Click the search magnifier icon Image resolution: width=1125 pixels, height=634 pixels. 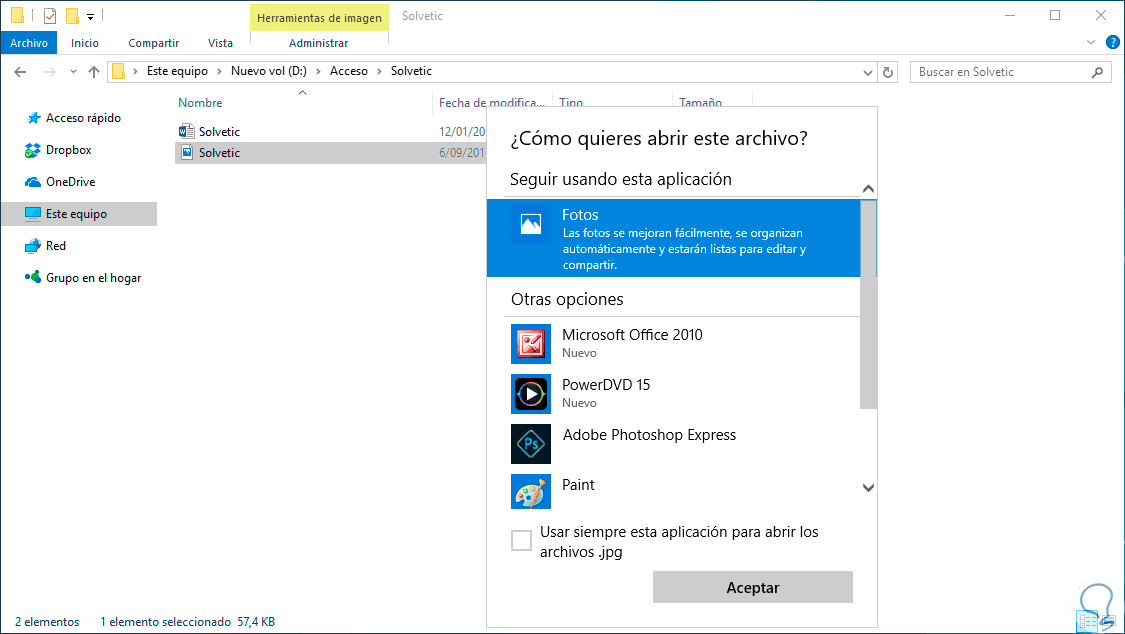[x=1097, y=72]
